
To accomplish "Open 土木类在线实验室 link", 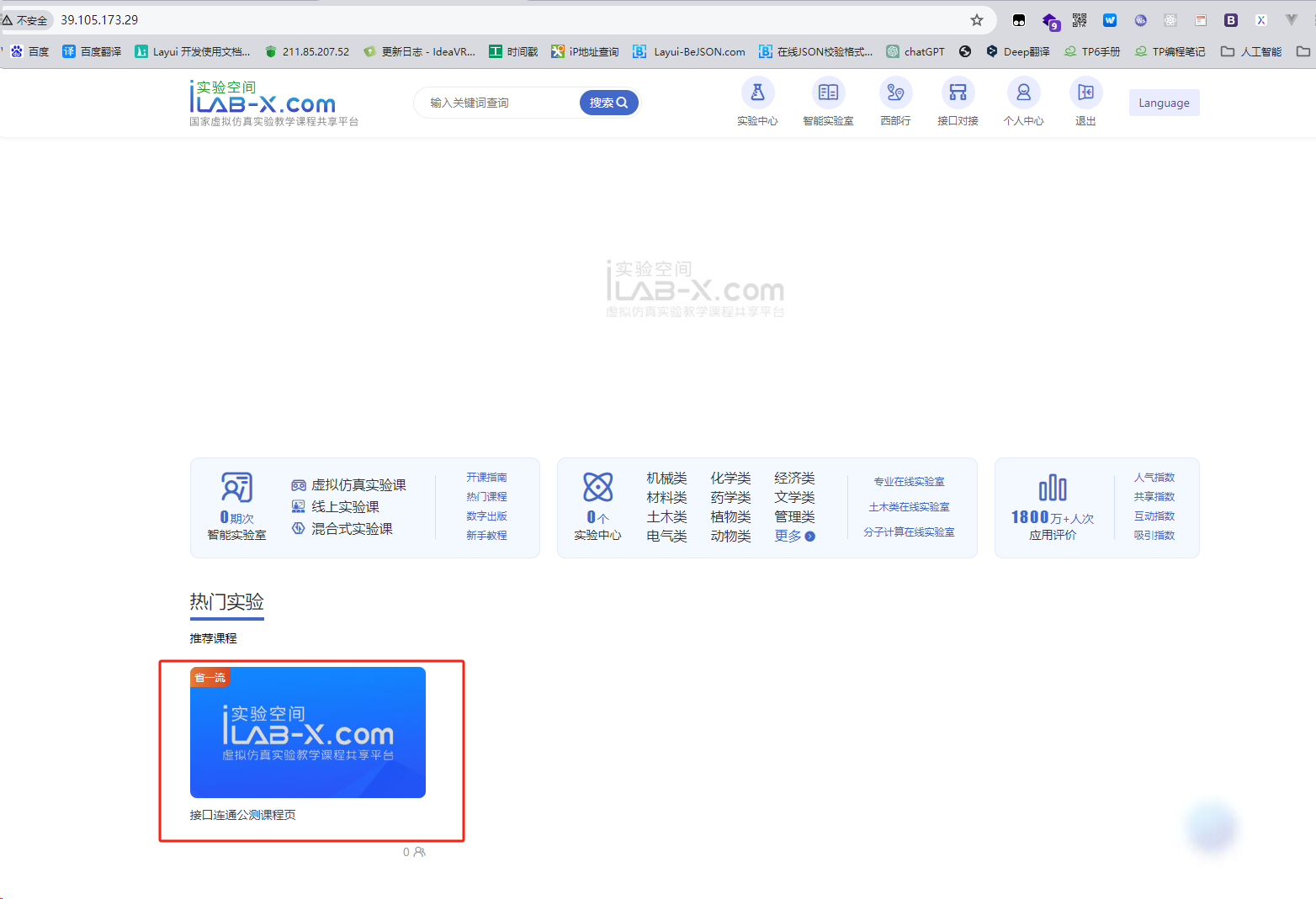I will [909, 506].
